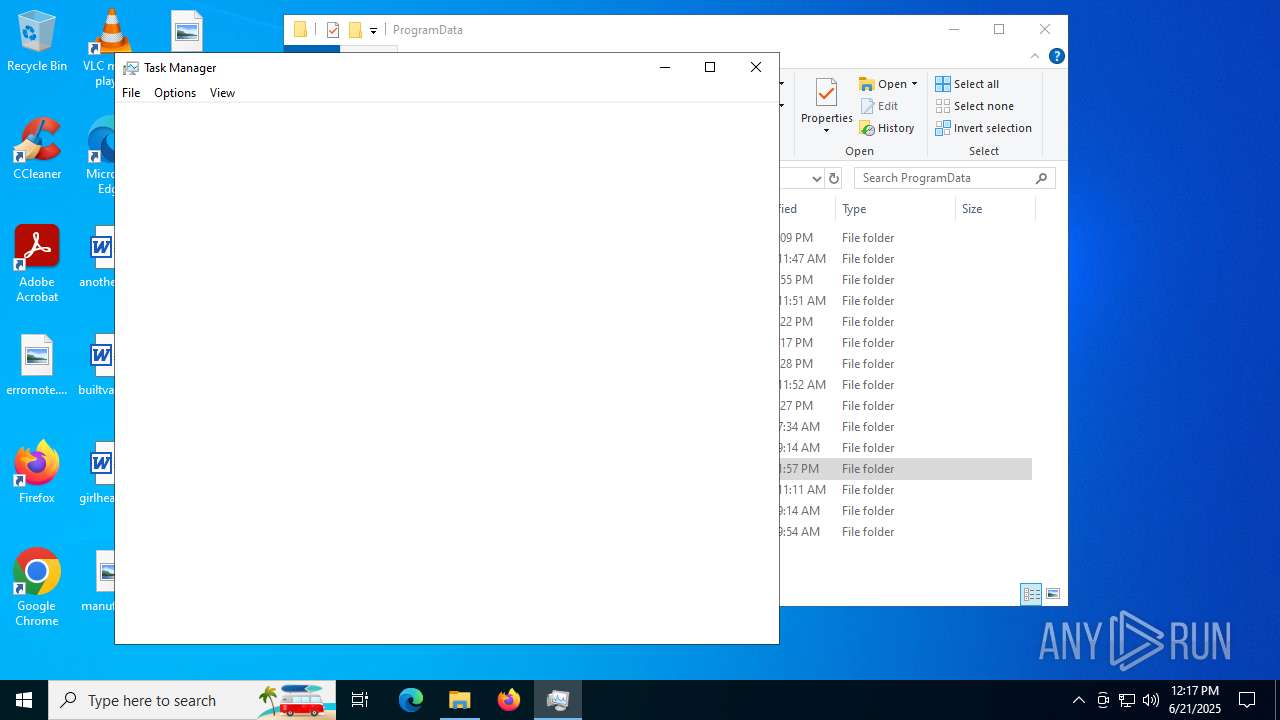Select the CCleaner desktop shortcut
The image size is (1280, 720).
click(37, 149)
